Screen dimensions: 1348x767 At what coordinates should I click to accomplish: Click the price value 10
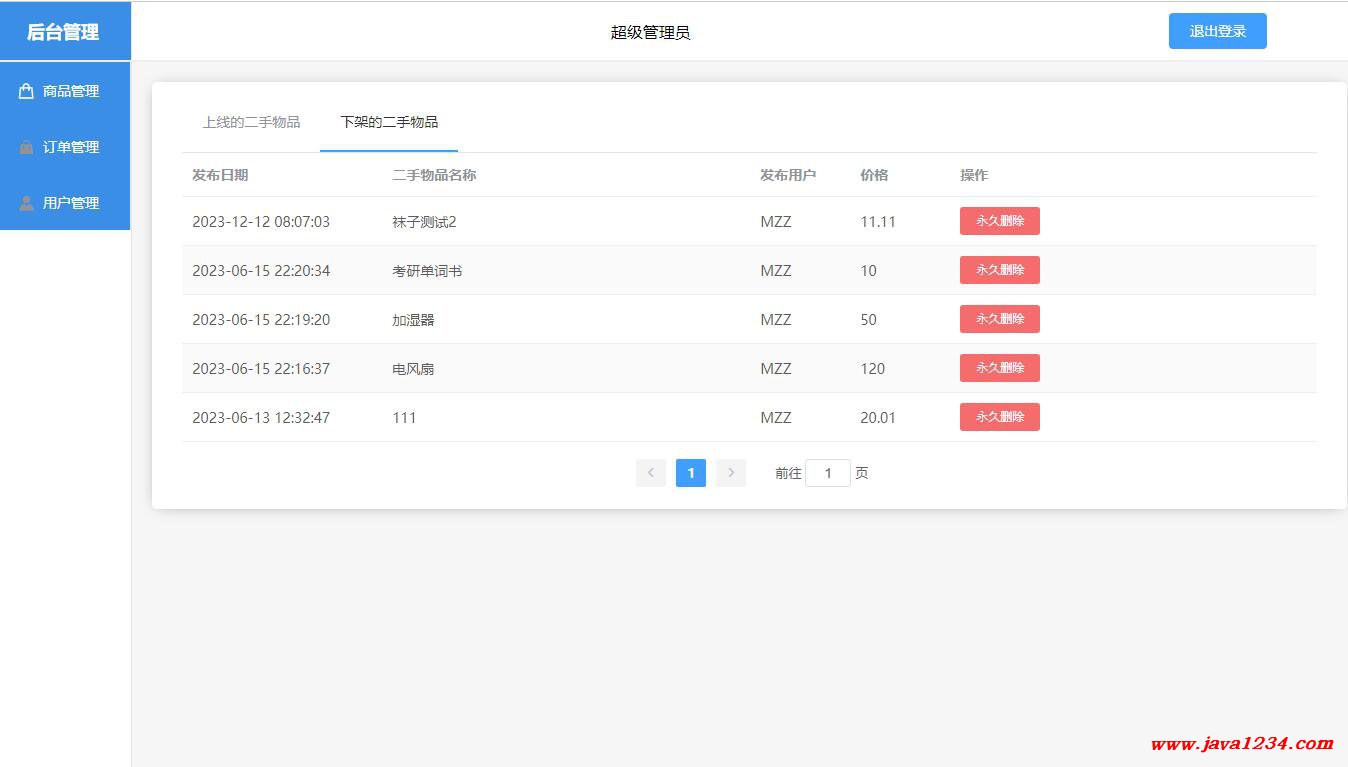click(x=868, y=271)
